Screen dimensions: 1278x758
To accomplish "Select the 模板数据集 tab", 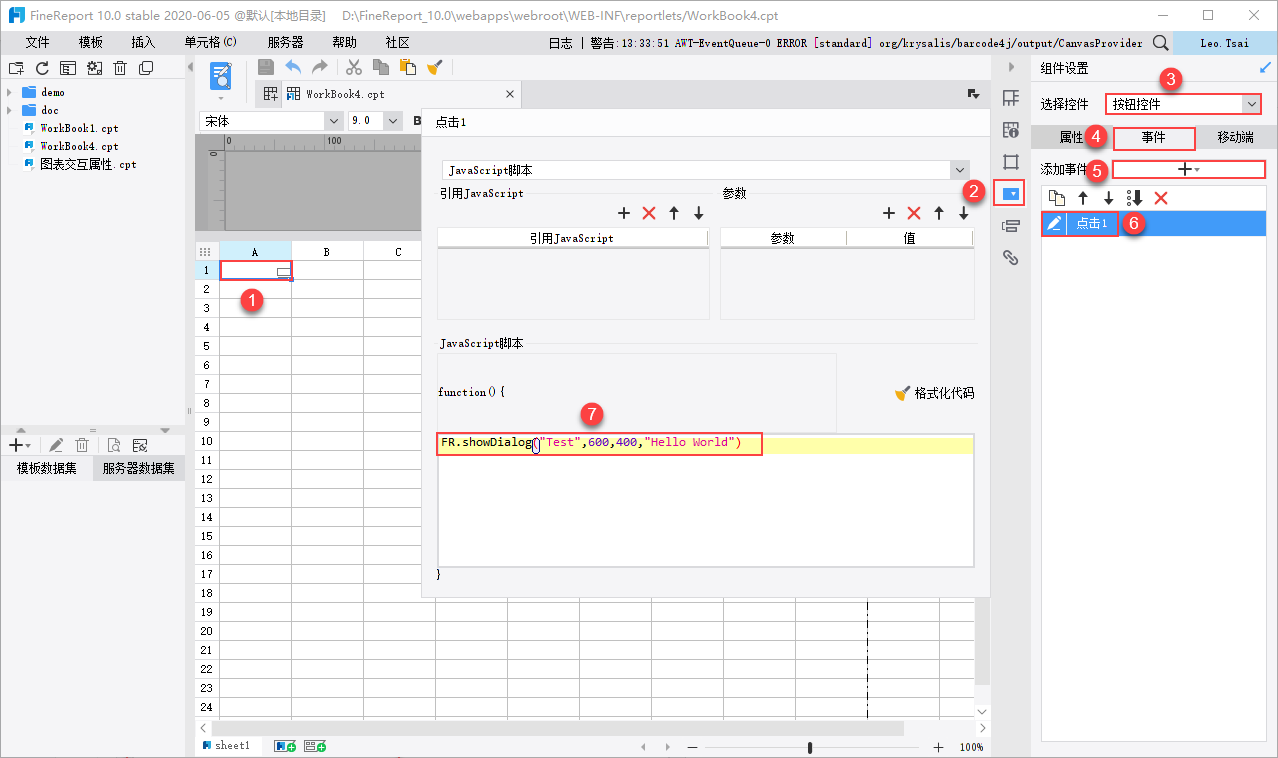I will tap(46, 469).
